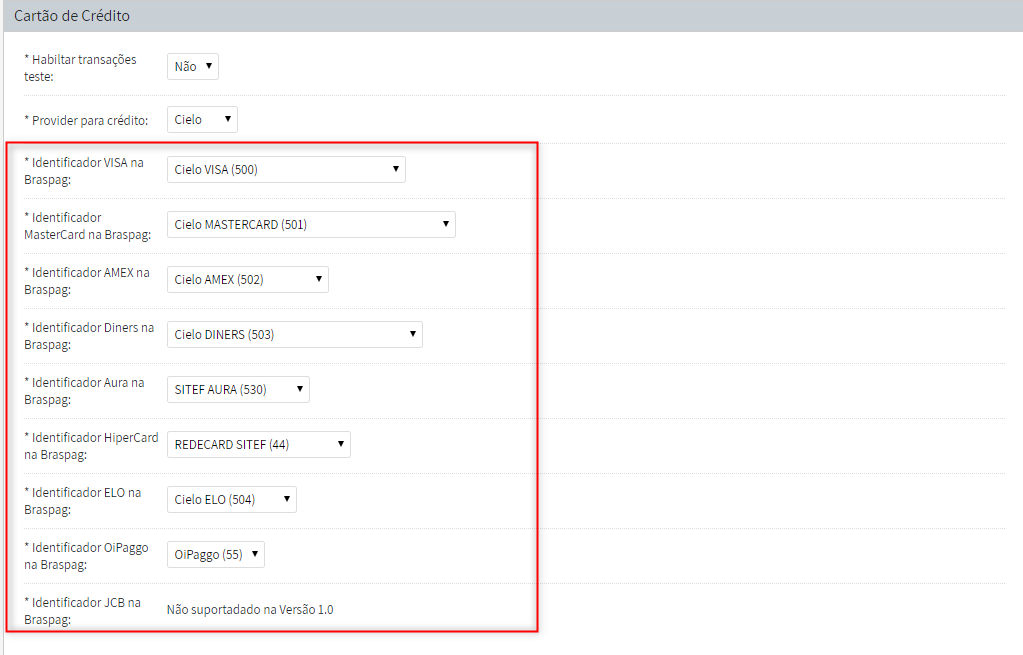
Task: Click the Identificador MasterCard na Braspag label
Action: (87, 226)
